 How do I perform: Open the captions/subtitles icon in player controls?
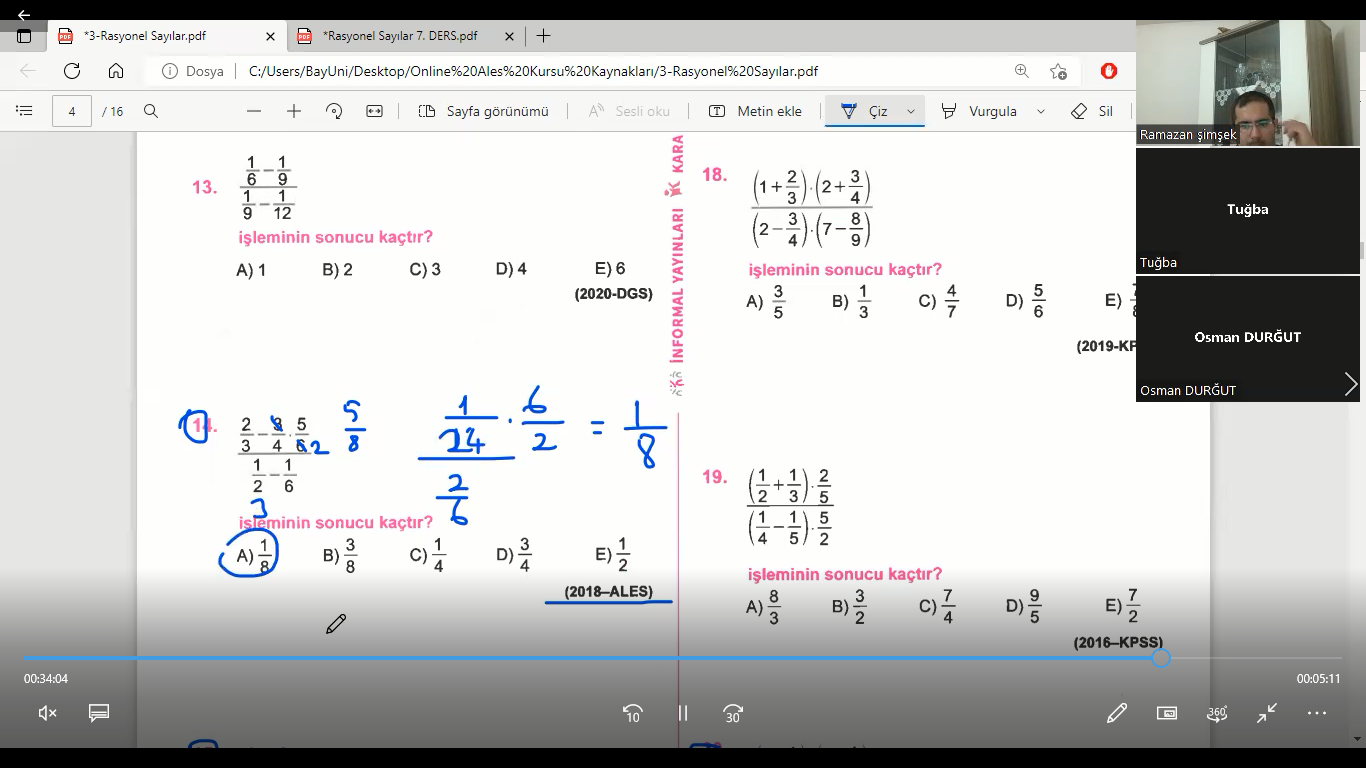click(98, 713)
